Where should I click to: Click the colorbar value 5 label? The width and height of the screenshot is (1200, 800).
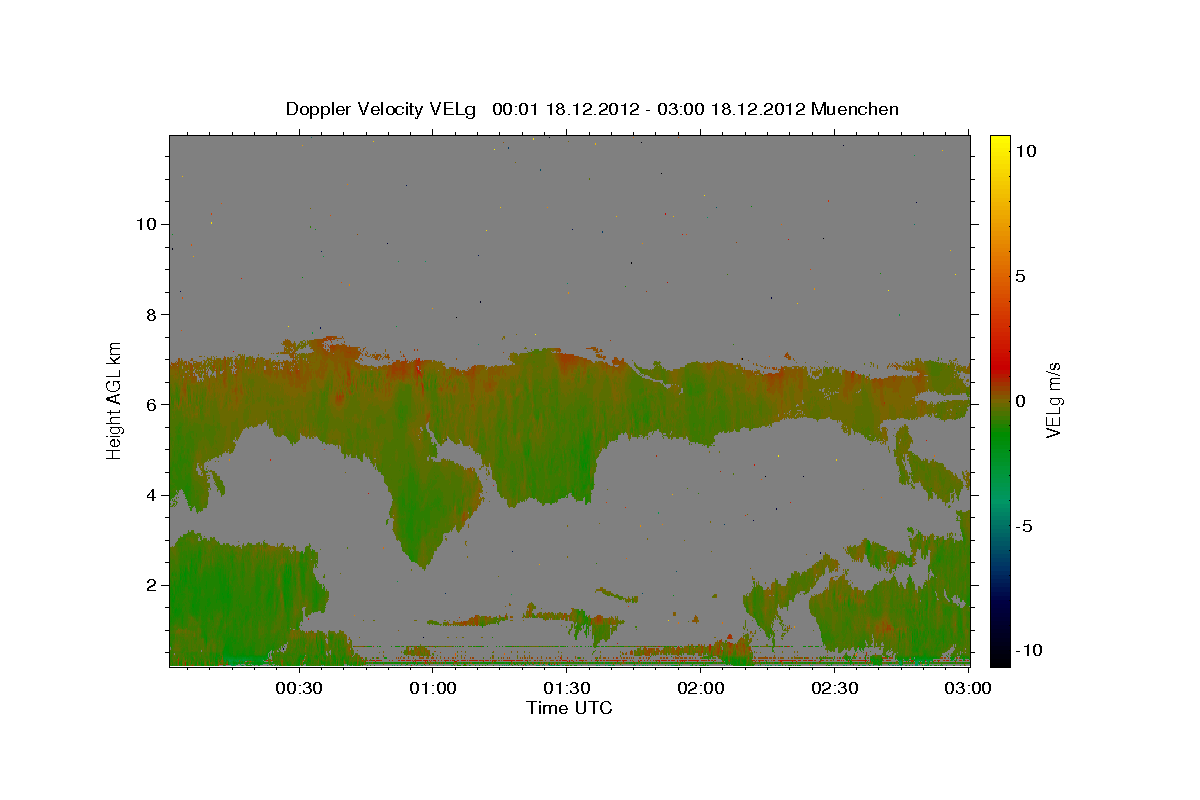coord(1021,276)
